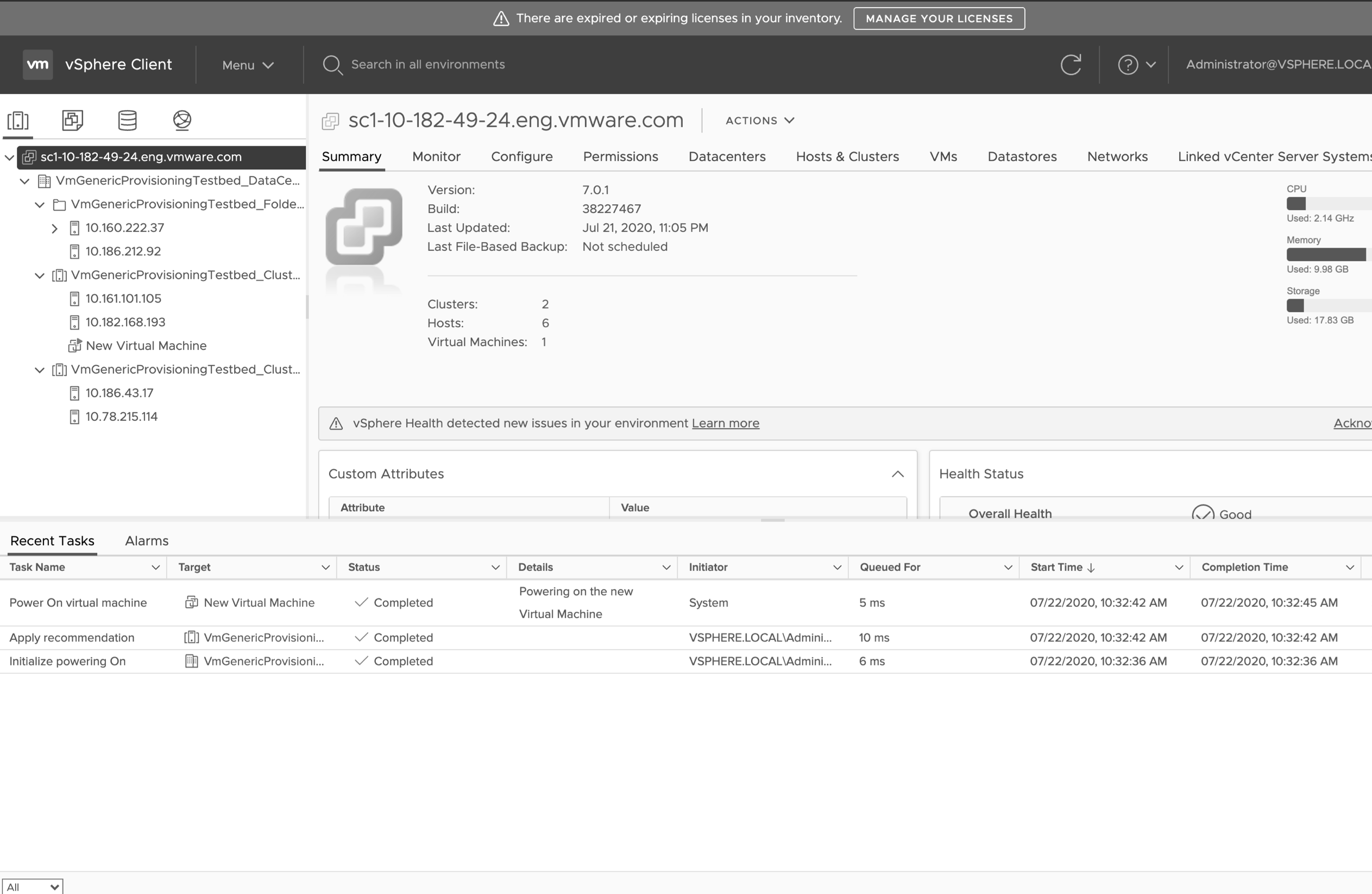Open the Initiator column filter chevron

point(837,568)
